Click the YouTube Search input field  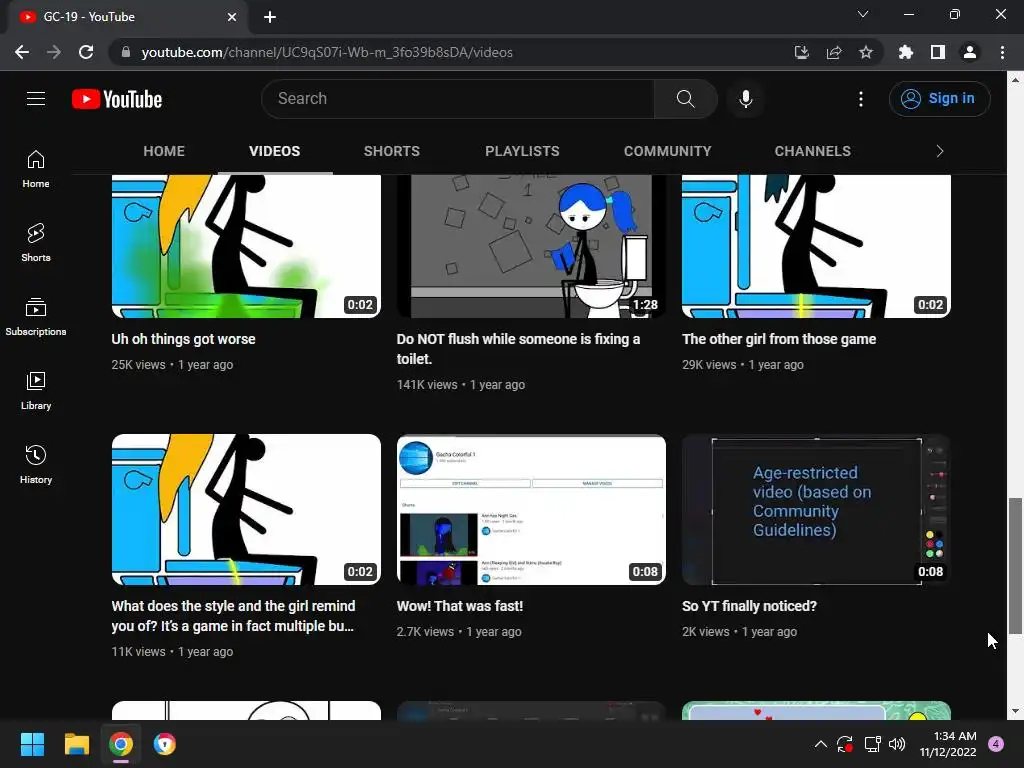coord(458,99)
